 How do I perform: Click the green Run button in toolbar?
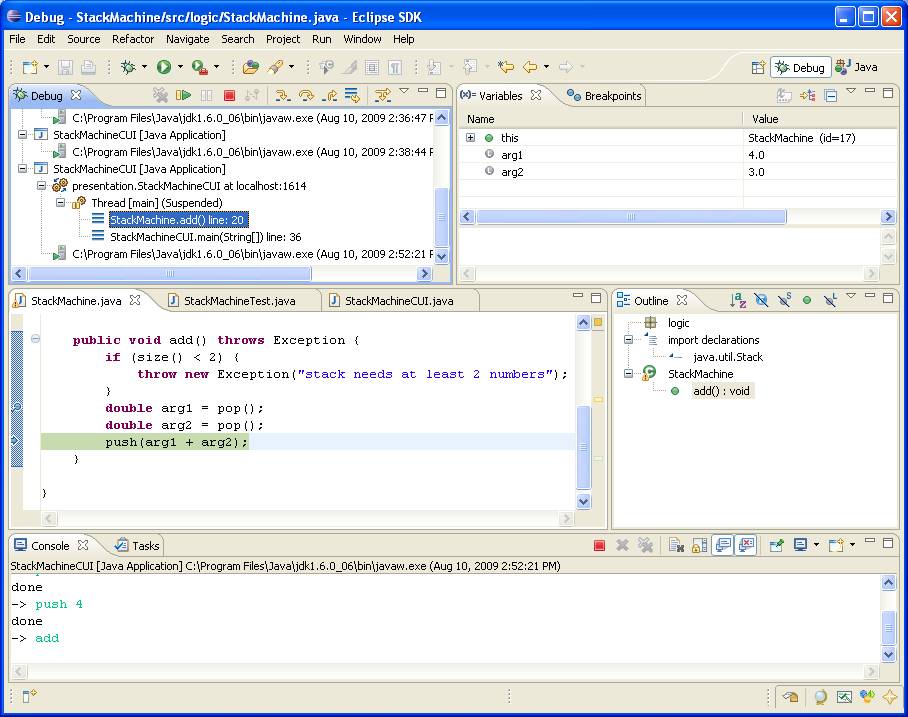164,67
